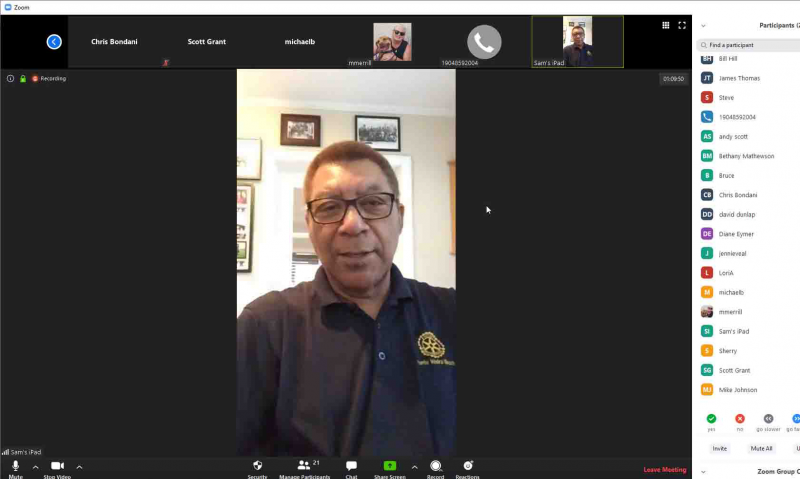
Task: Open the Chat window
Action: 351,469
